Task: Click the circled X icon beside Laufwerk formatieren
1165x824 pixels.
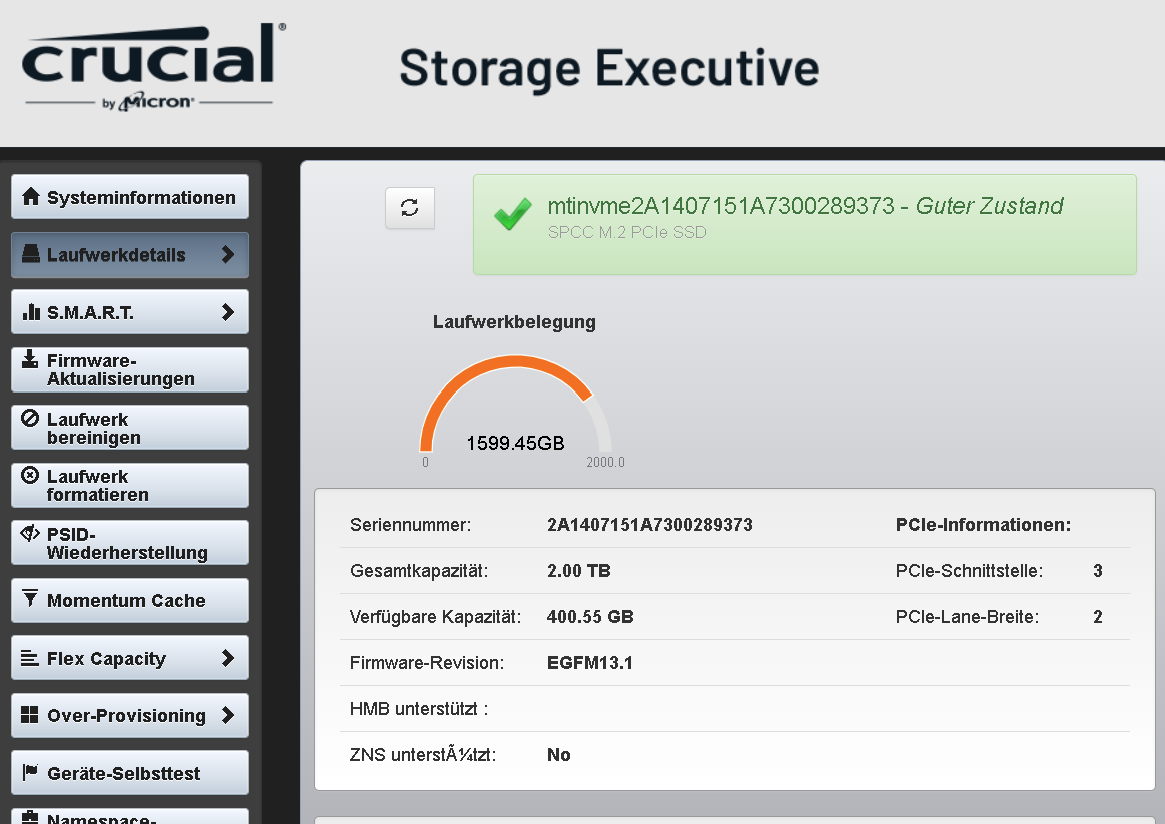Action: pyautogui.click(x=30, y=476)
